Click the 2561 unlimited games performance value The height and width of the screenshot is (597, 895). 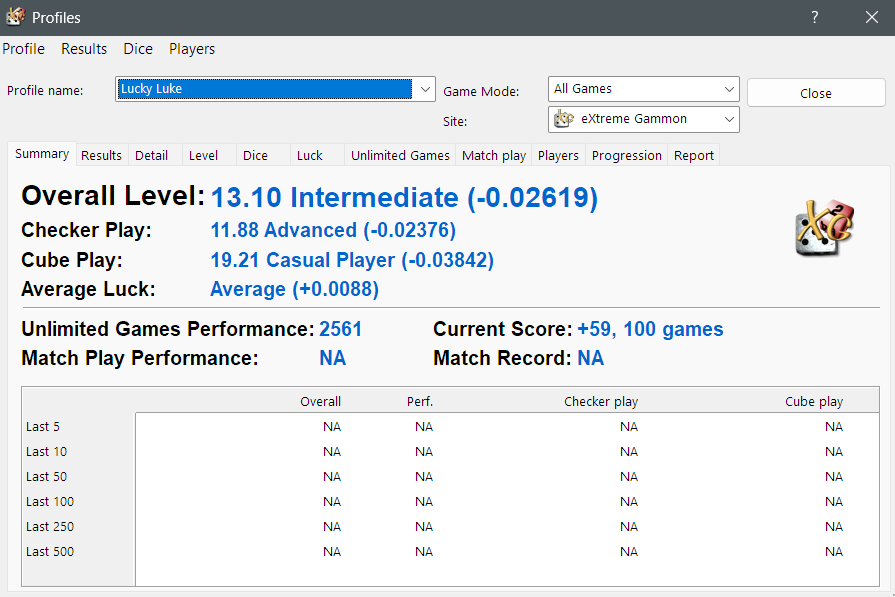[340, 329]
